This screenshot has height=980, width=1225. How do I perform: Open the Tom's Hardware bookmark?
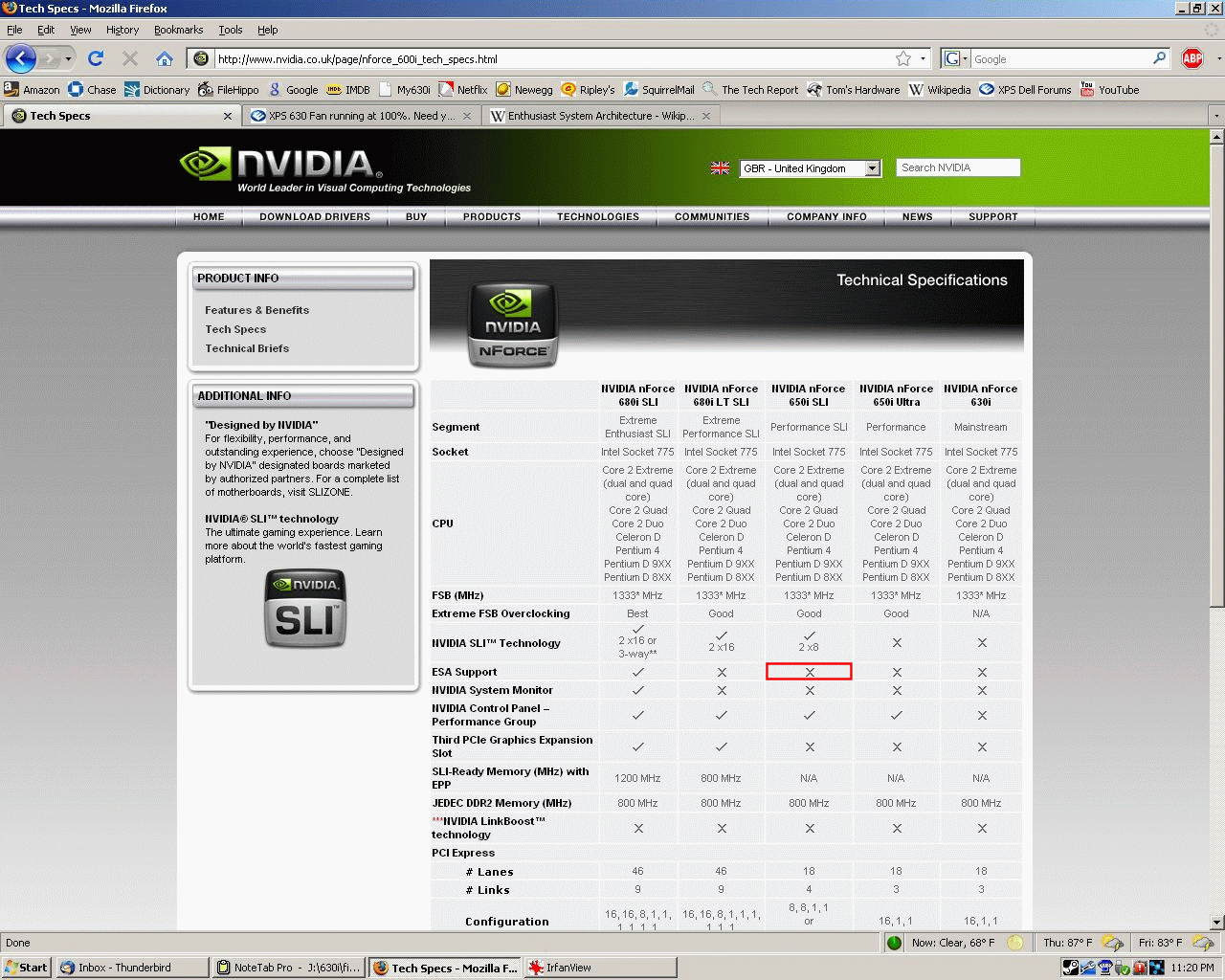pos(854,89)
